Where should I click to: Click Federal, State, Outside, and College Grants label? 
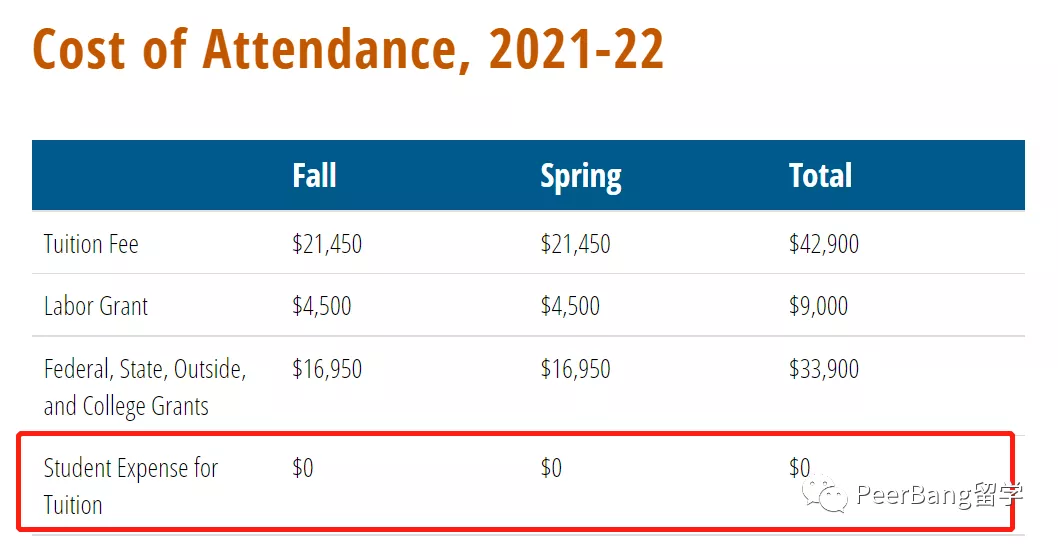tap(145, 387)
